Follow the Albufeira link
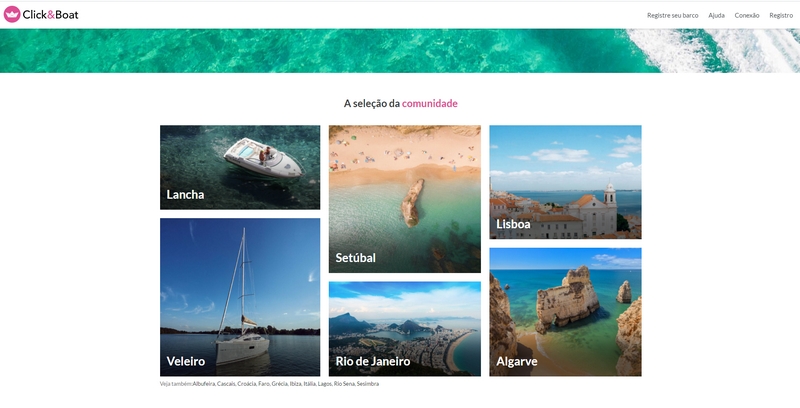Screen dimensions: 800x408 coord(204,384)
